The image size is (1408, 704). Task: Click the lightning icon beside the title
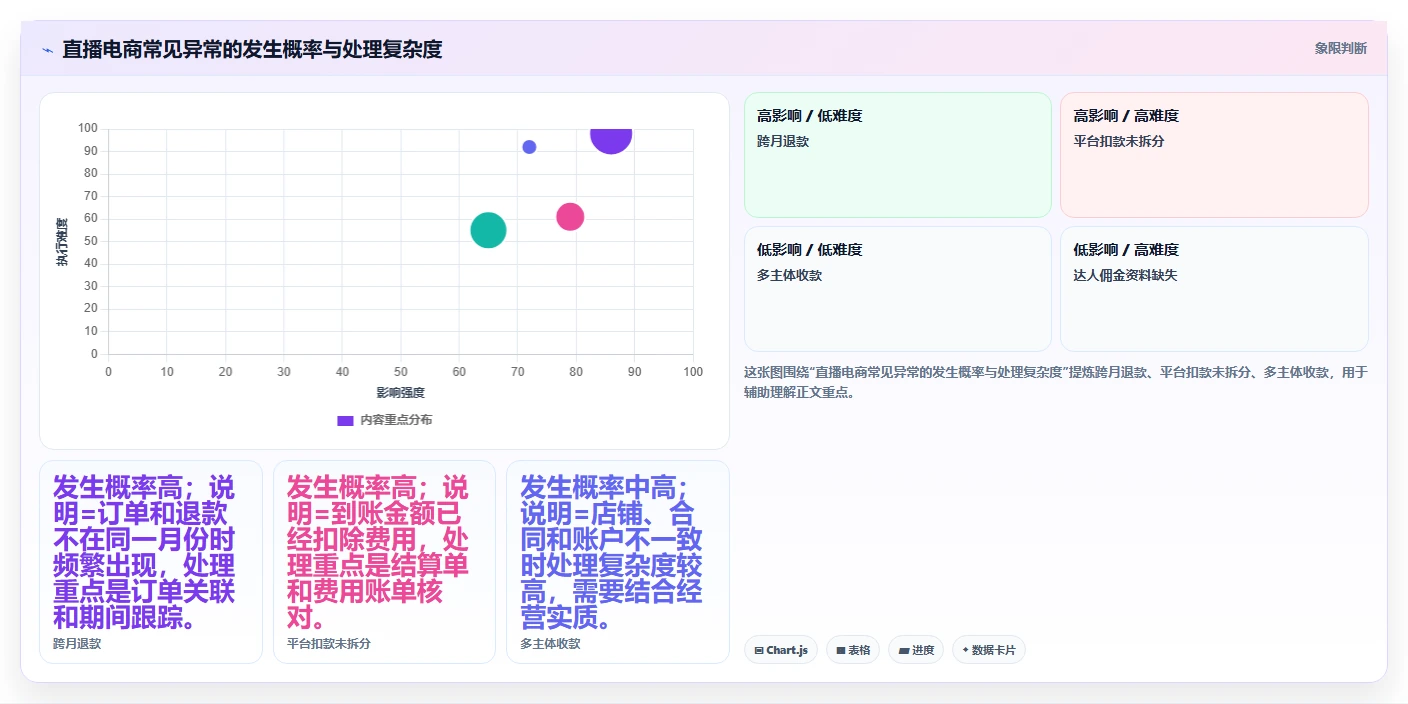(47, 49)
